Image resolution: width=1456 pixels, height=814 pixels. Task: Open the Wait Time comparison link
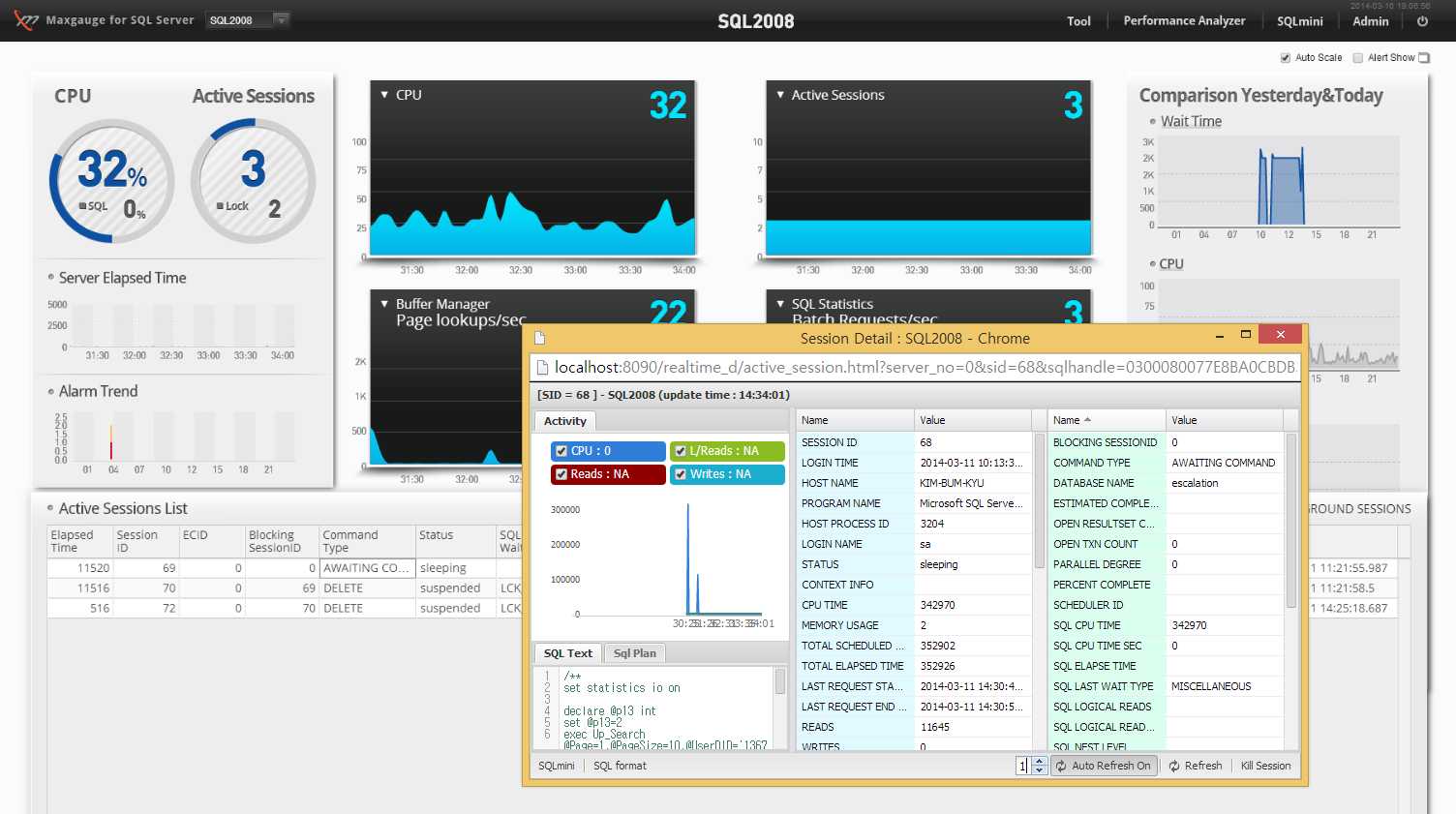click(1191, 121)
